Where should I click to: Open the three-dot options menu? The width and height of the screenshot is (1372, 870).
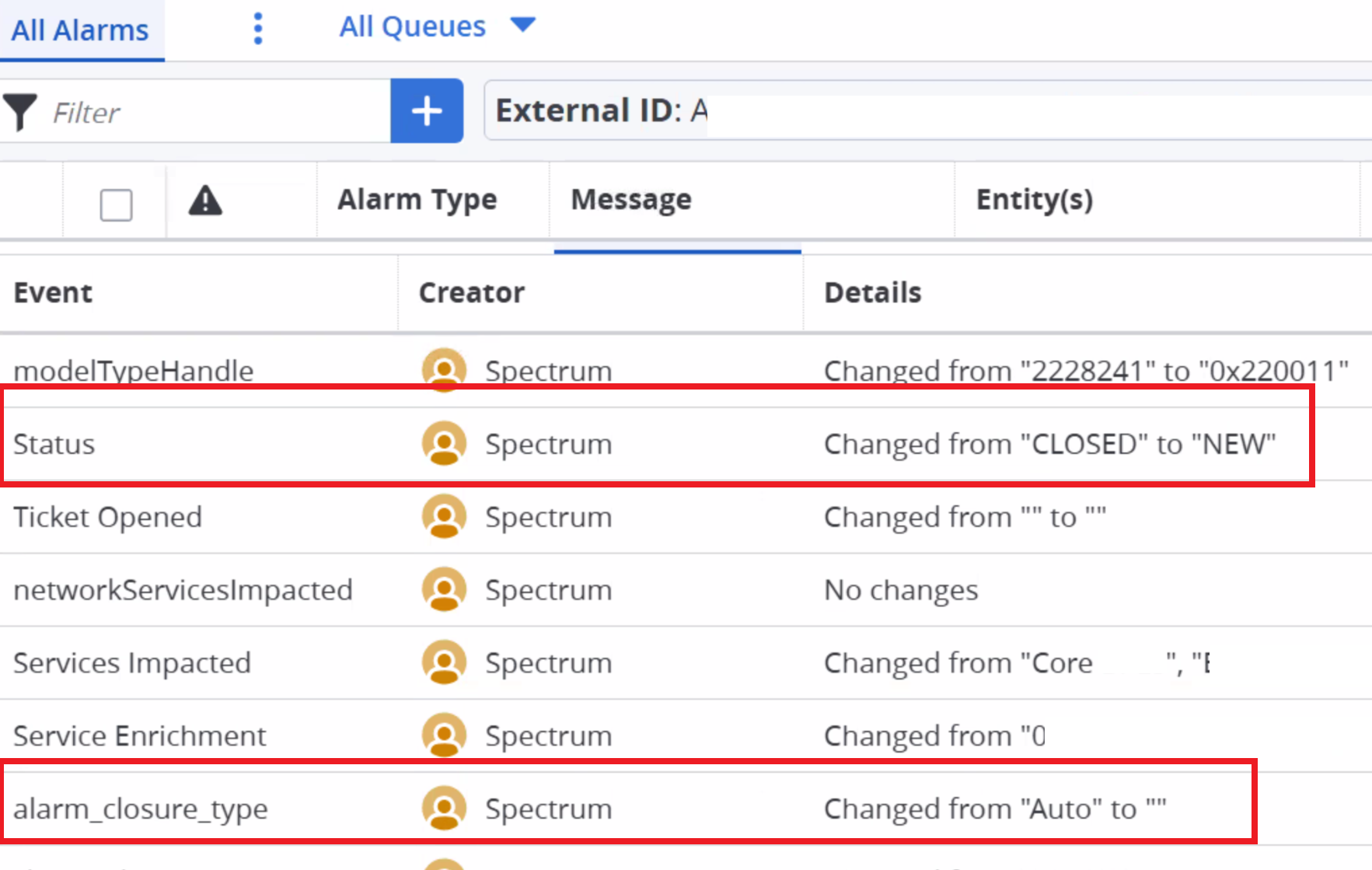pos(258,29)
